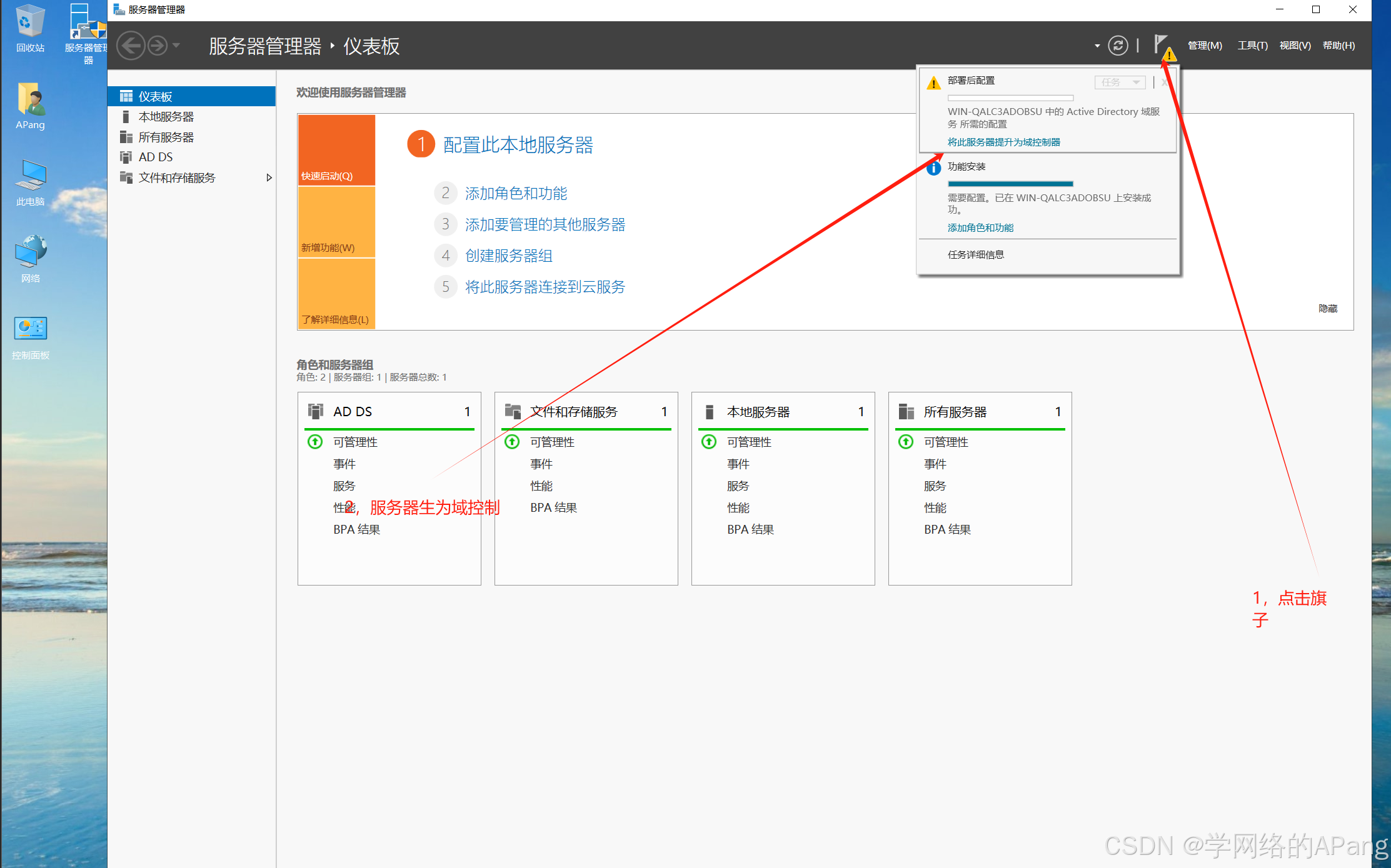Open the navigation history dropdown arrow
The image size is (1391, 868).
177,46
